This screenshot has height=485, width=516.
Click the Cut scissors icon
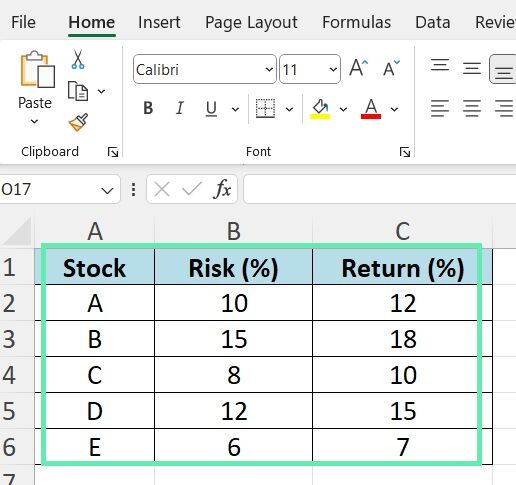pyautogui.click(x=78, y=59)
